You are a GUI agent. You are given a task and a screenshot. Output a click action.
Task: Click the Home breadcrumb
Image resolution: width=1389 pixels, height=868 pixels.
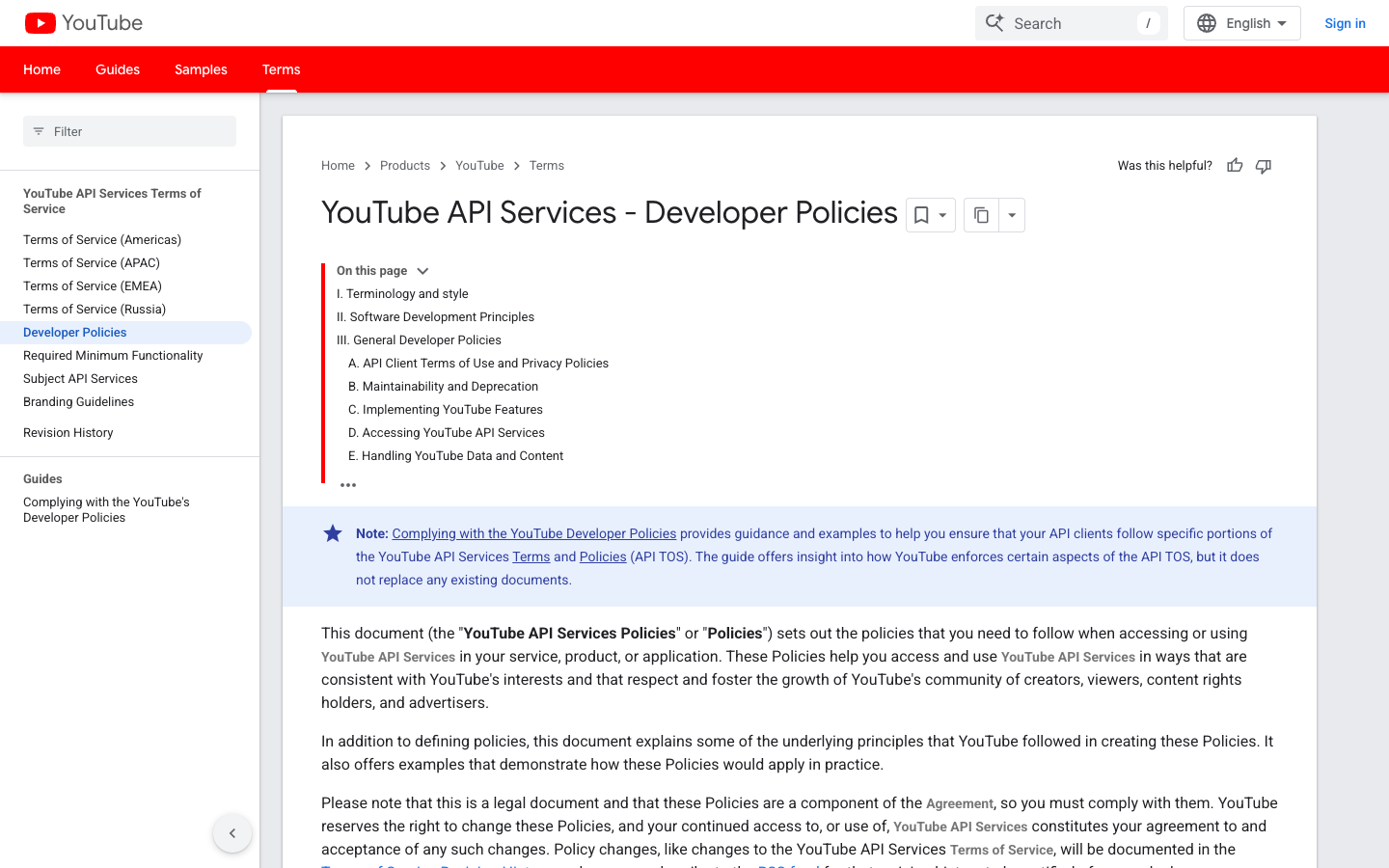(338, 166)
